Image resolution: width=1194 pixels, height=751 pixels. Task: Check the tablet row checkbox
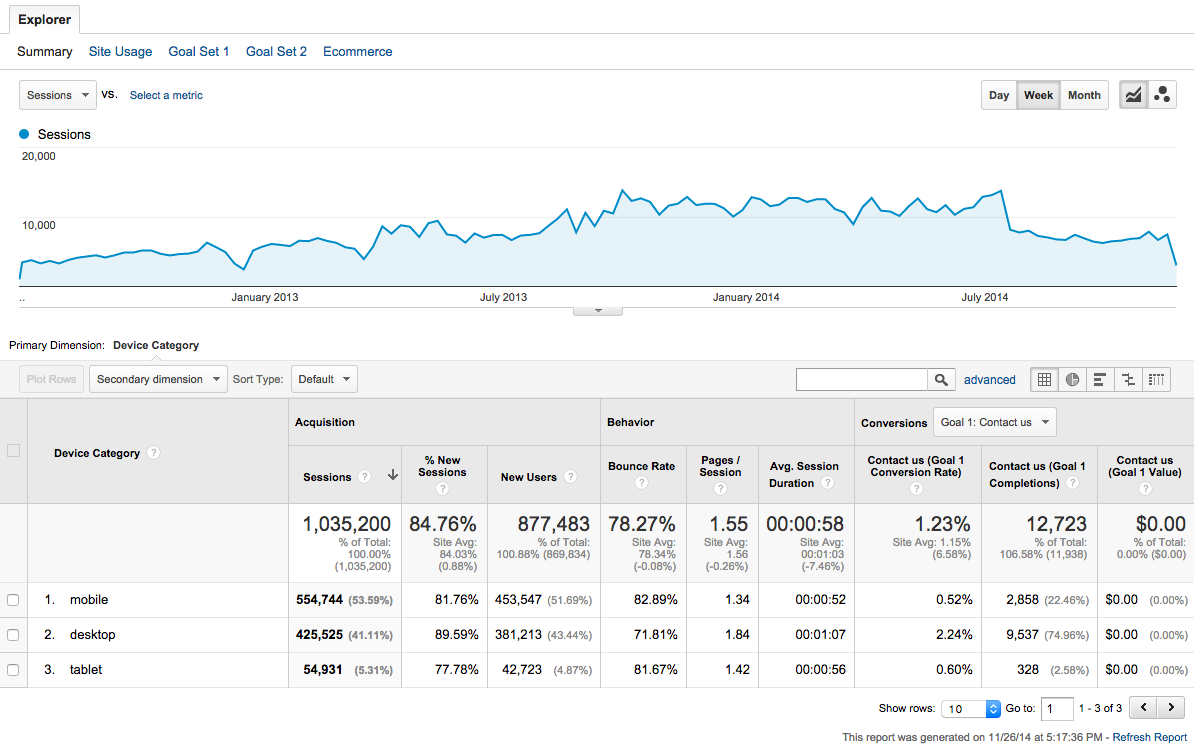pos(13,670)
